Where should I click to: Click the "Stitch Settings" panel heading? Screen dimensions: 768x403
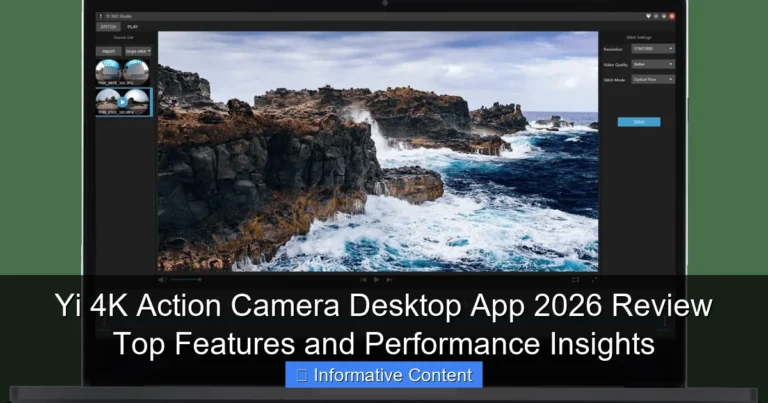[639, 38]
